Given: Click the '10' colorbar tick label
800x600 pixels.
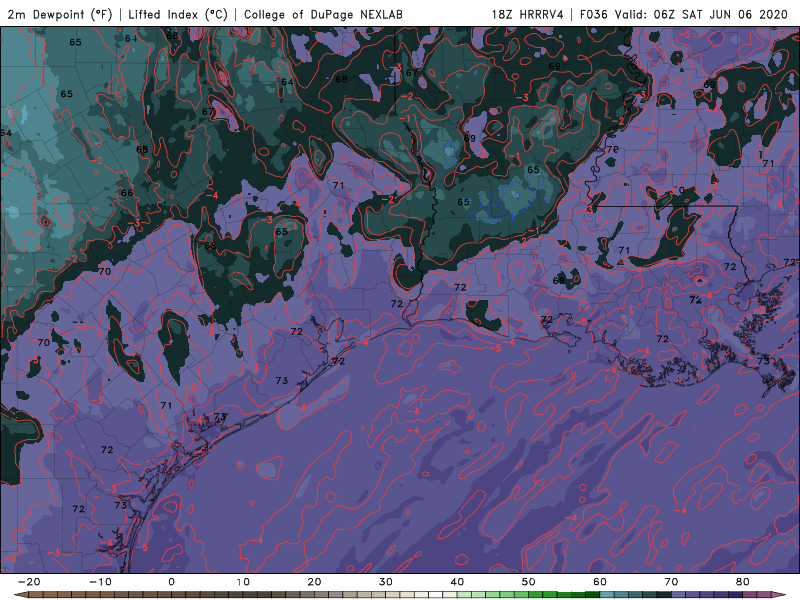Looking at the screenshot, I should point(243,582).
